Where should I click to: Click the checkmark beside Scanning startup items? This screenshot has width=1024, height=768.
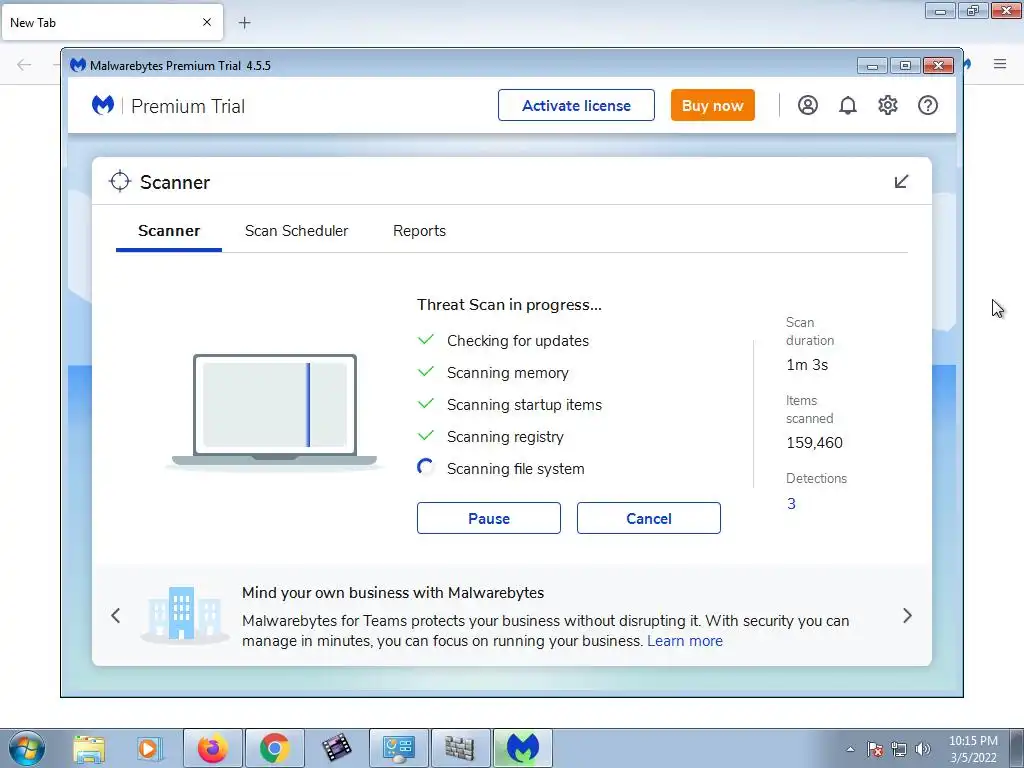coord(426,404)
